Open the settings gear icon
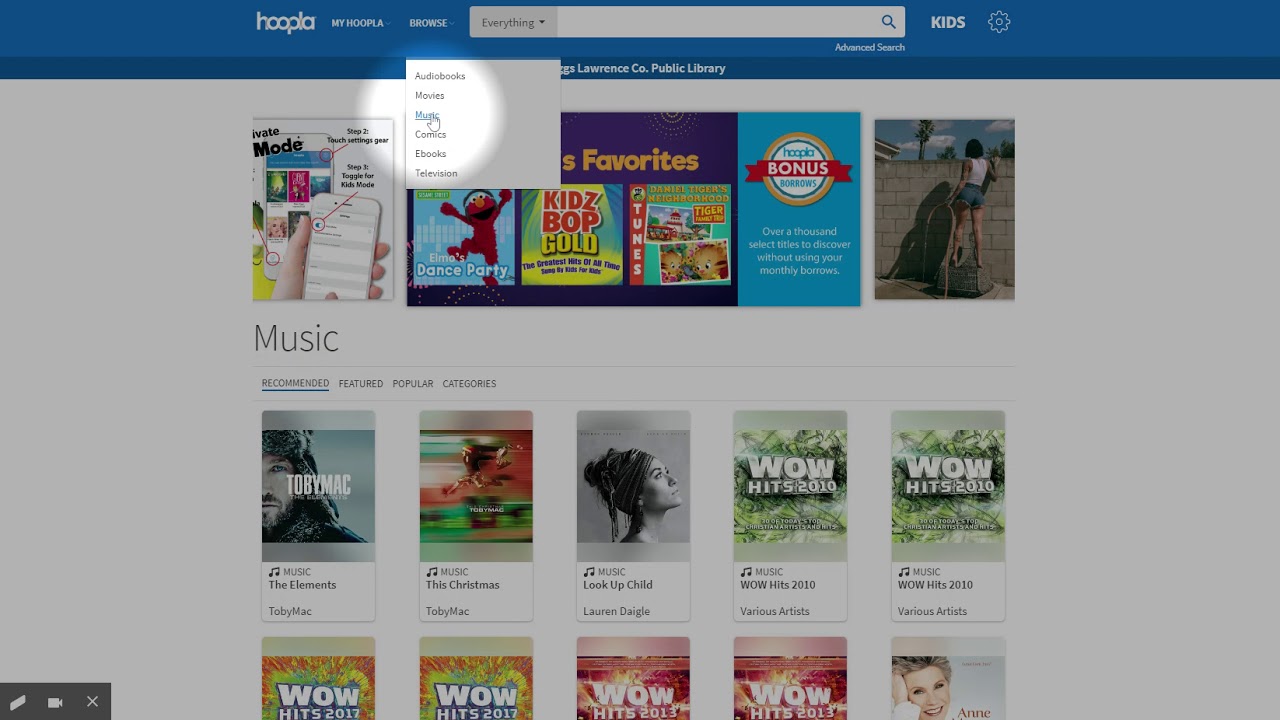 click(999, 22)
